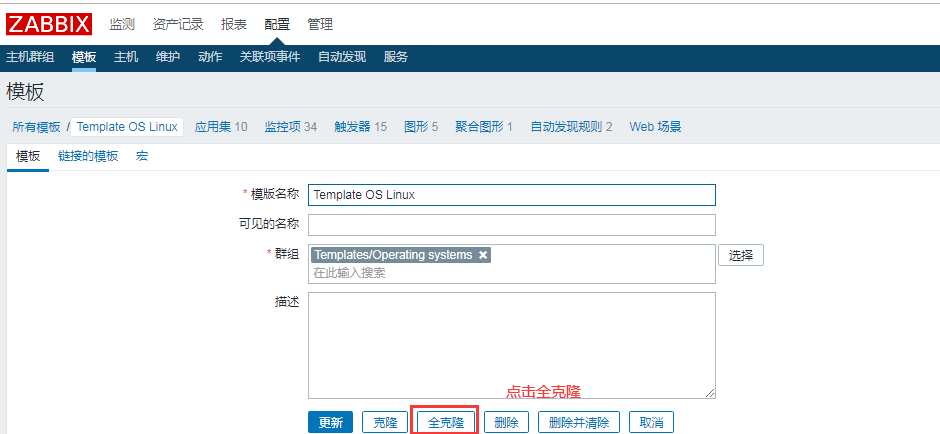Go to 服务 submenu item
This screenshot has height=434, width=940.
pos(396,57)
